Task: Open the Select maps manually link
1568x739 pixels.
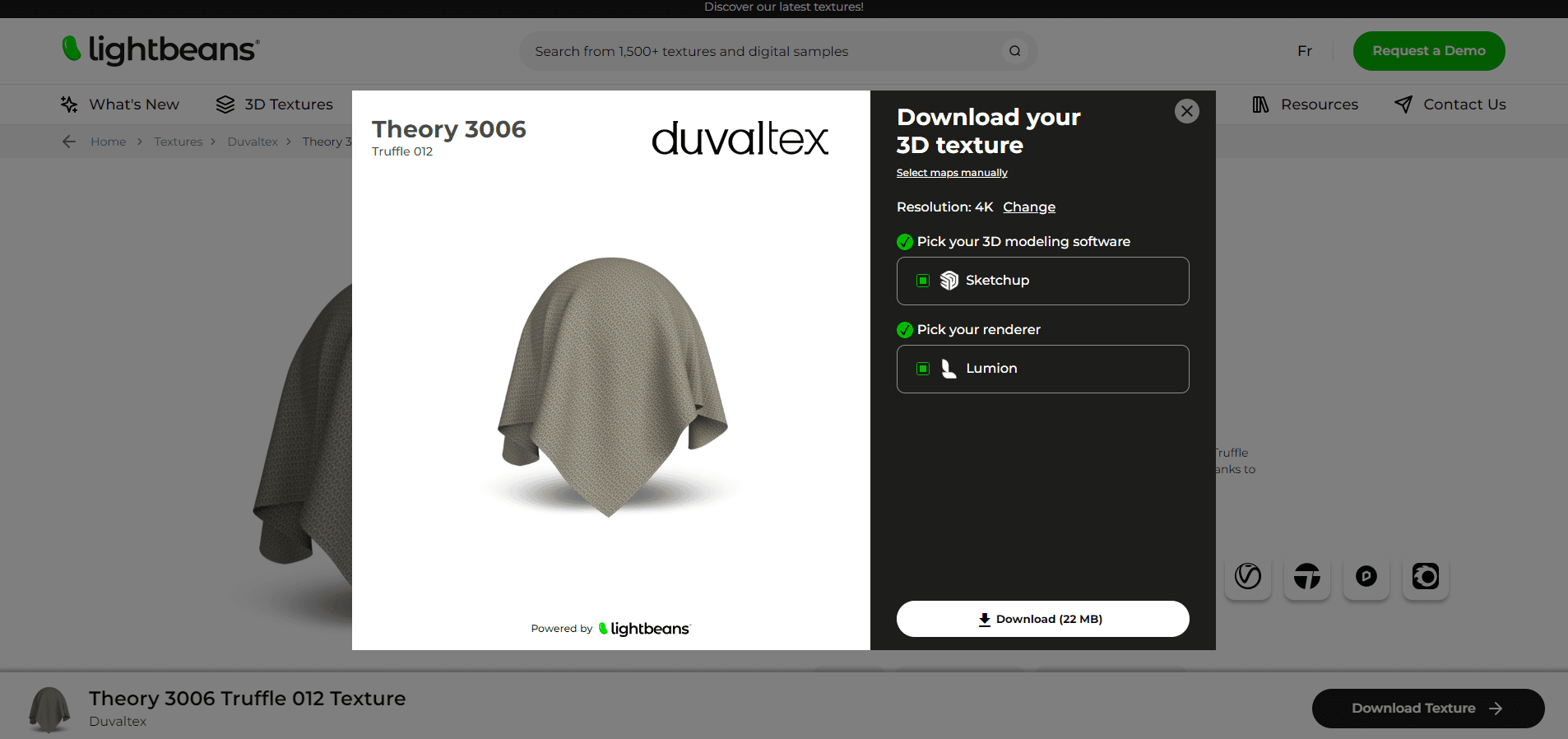Action: 952,173
